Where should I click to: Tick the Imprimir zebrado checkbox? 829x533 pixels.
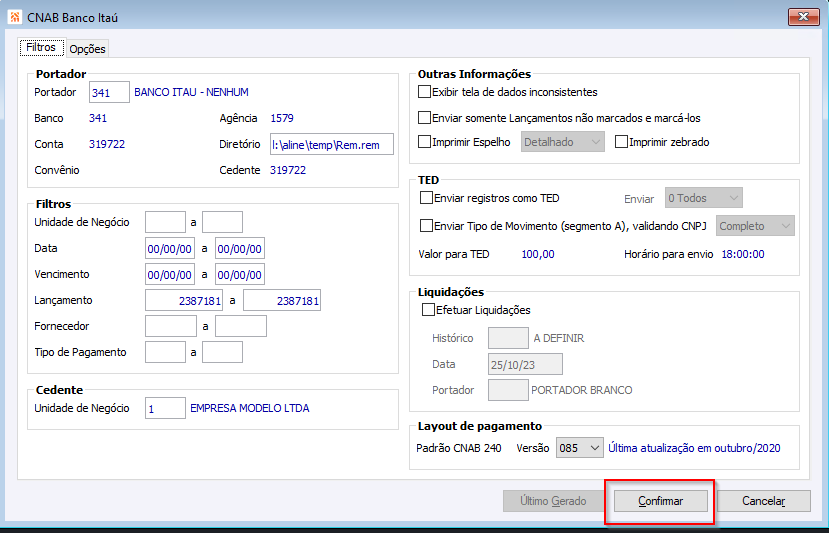[x=621, y=142]
